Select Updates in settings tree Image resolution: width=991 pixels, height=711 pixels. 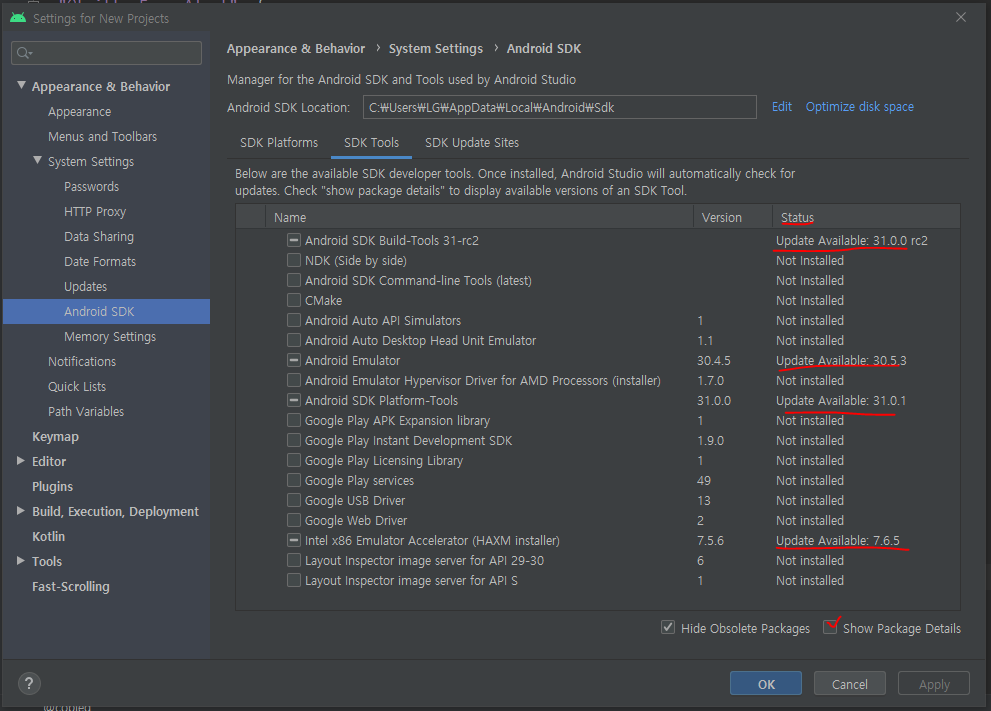click(85, 286)
